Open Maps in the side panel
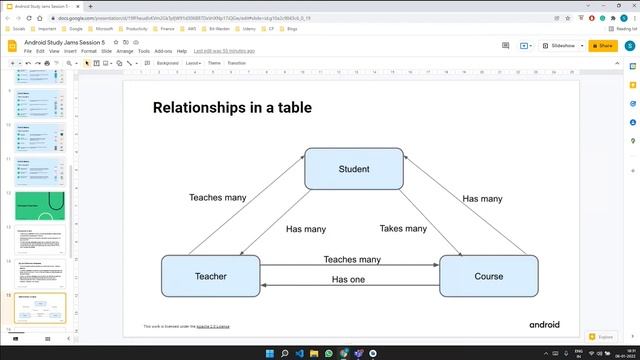 633,141
